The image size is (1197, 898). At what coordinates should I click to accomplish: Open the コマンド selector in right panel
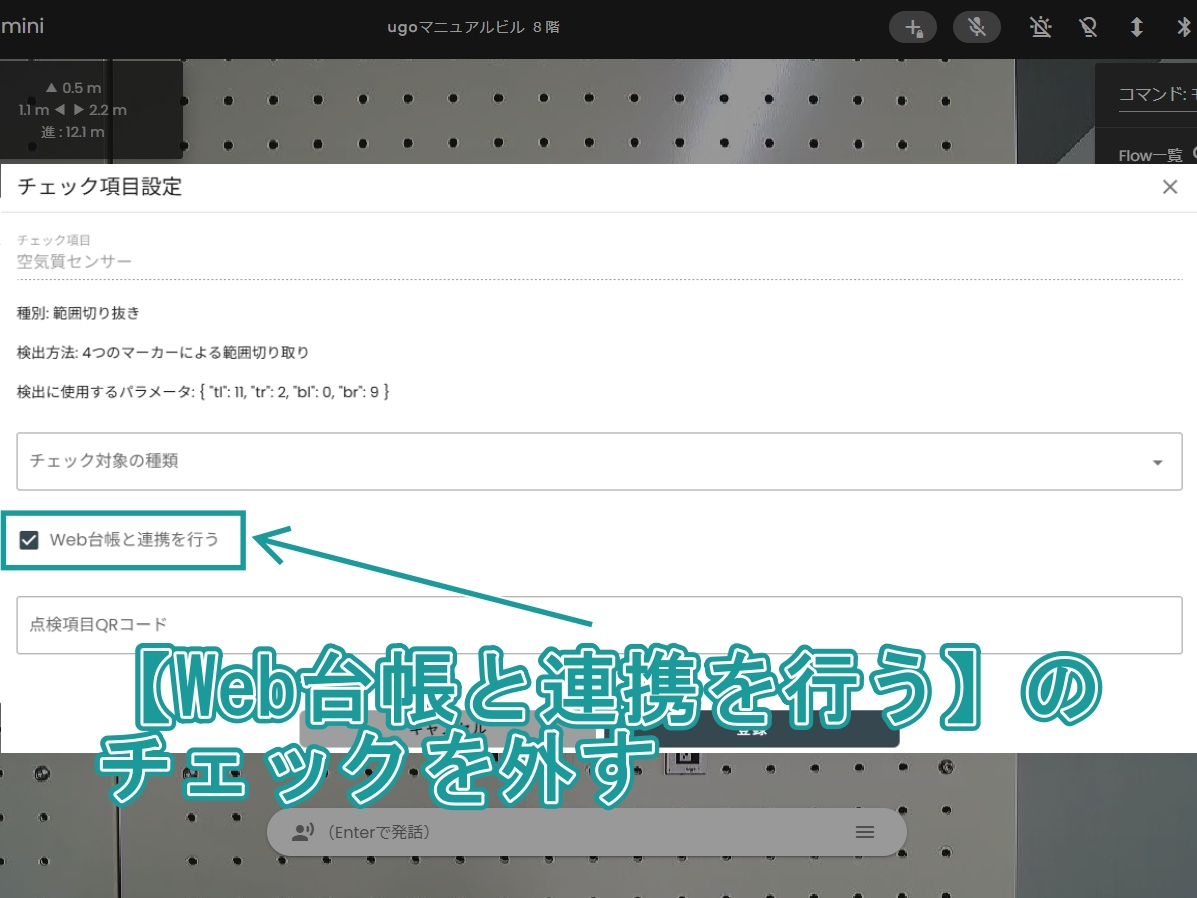pyautogui.click(x=1157, y=95)
